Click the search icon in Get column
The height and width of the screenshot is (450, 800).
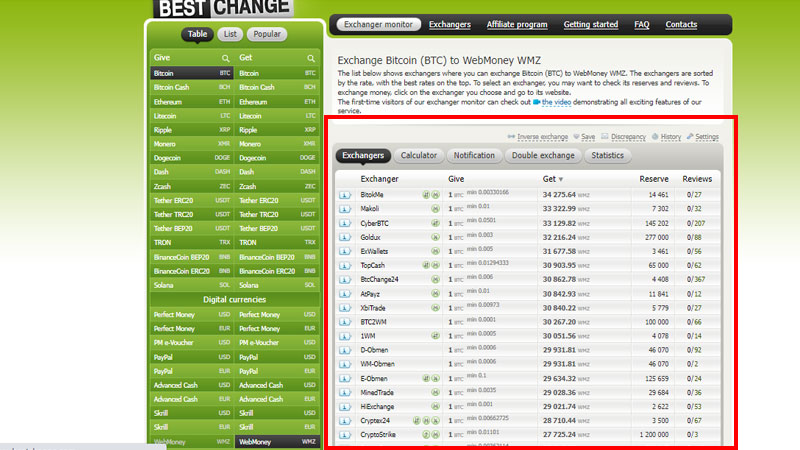pos(311,58)
